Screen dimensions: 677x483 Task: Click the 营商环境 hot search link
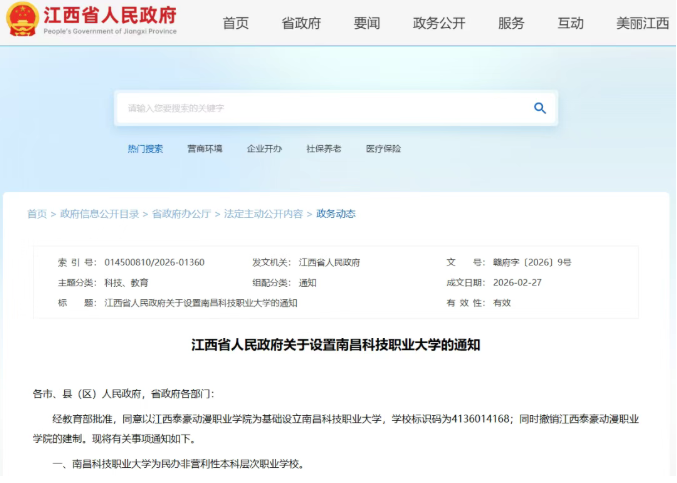[205, 149]
